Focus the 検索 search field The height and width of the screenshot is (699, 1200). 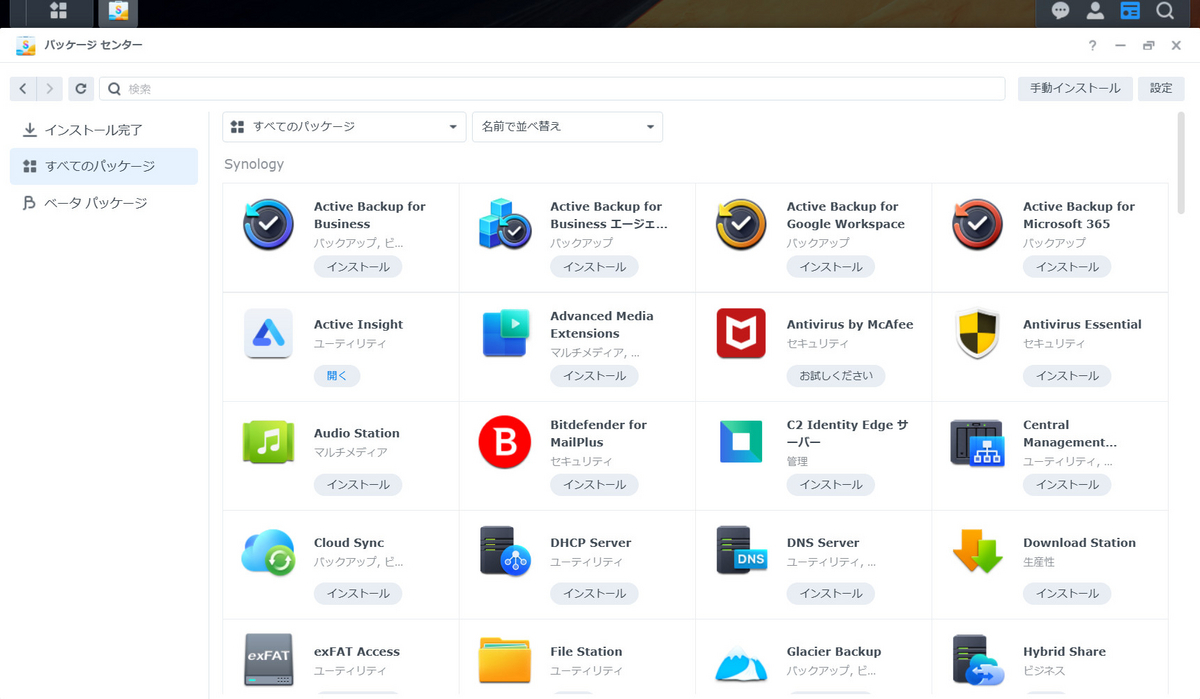pos(552,89)
